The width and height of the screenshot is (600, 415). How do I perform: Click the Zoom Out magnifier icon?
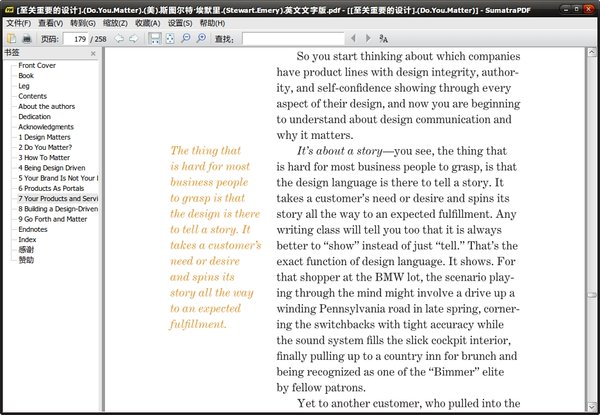[x=186, y=38]
